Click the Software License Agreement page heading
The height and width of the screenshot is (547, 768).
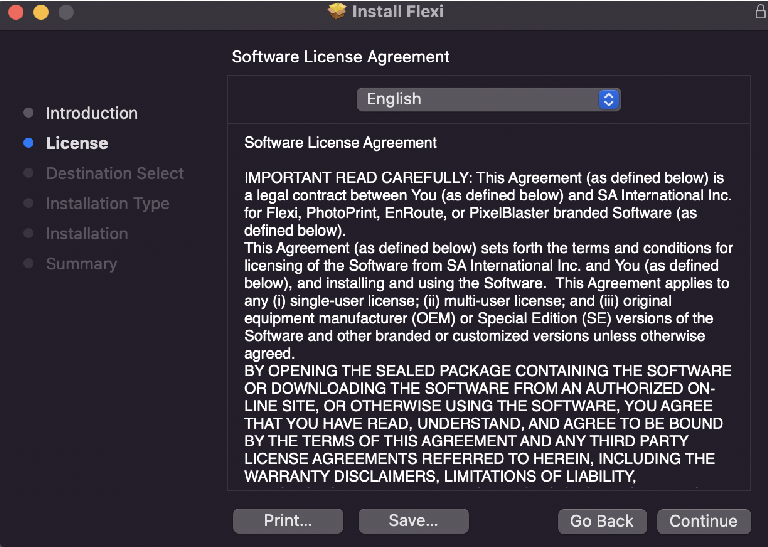[x=340, y=57]
